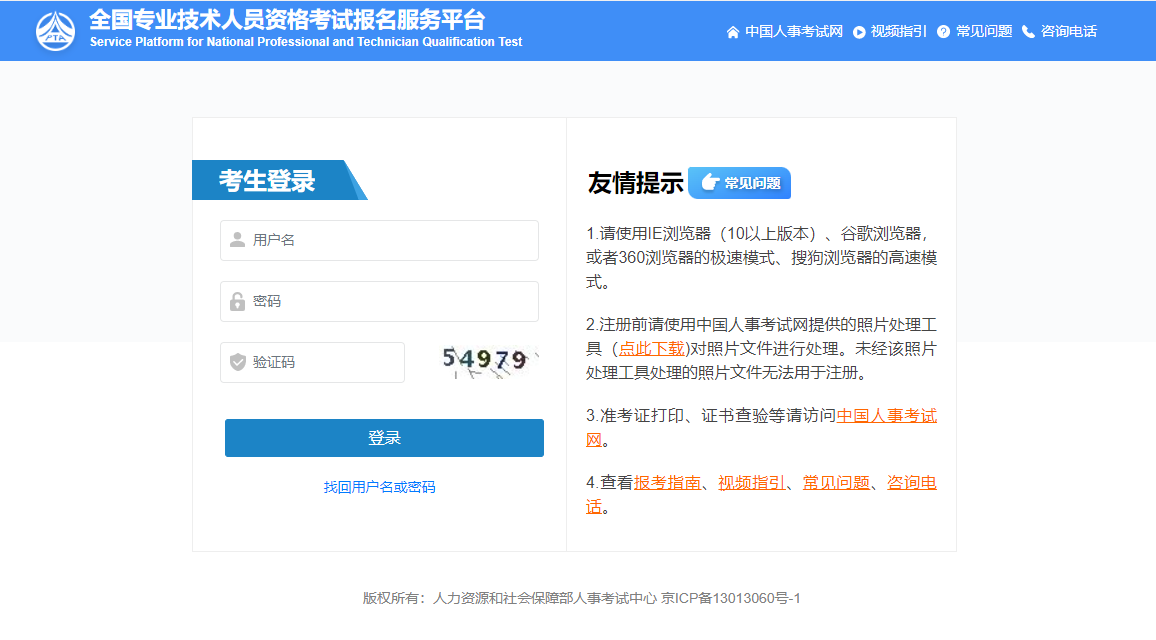The height and width of the screenshot is (640, 1156).
Task: Open the 找回用户名或密码 link
Action: (379, 487)
